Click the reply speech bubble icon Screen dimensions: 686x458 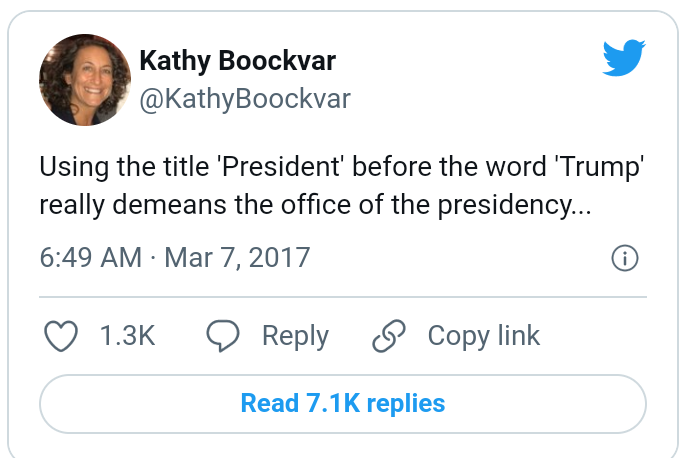point(222,336)
